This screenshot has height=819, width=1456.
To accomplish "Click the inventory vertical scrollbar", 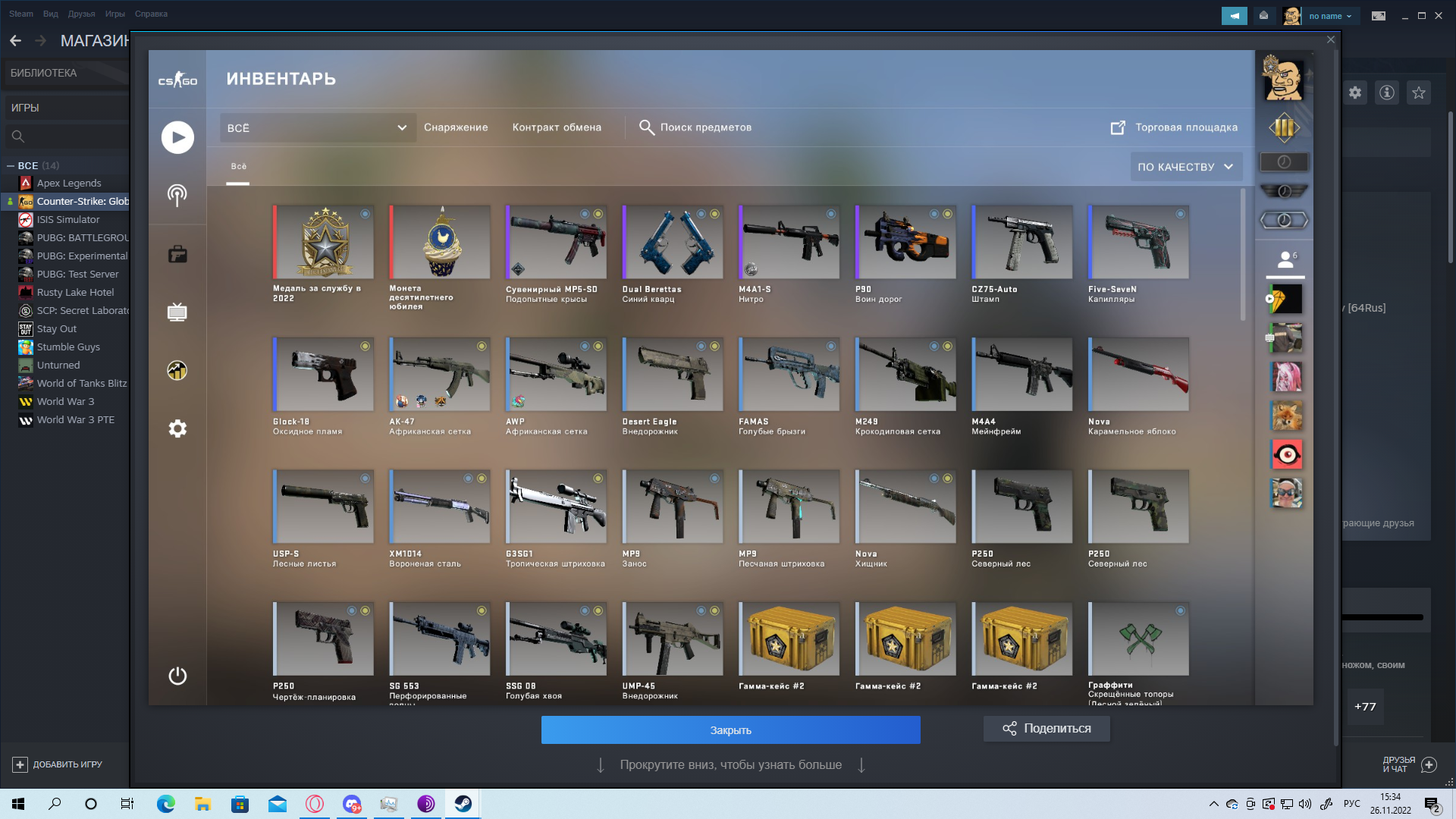I will pos(1242,255).
